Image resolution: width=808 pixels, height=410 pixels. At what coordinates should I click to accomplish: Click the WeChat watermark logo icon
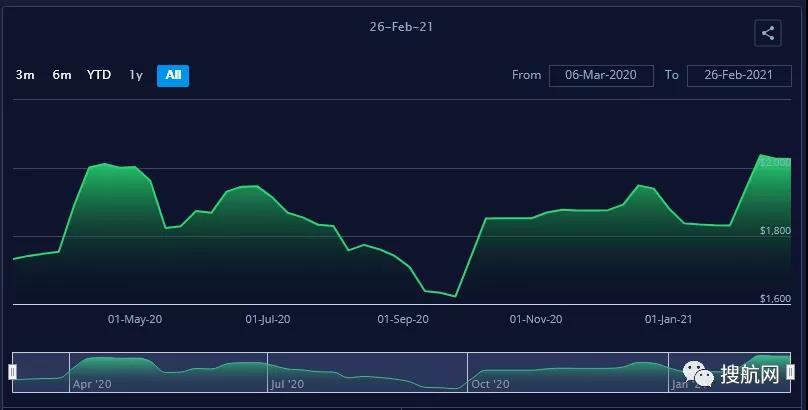tap(707, 375)
